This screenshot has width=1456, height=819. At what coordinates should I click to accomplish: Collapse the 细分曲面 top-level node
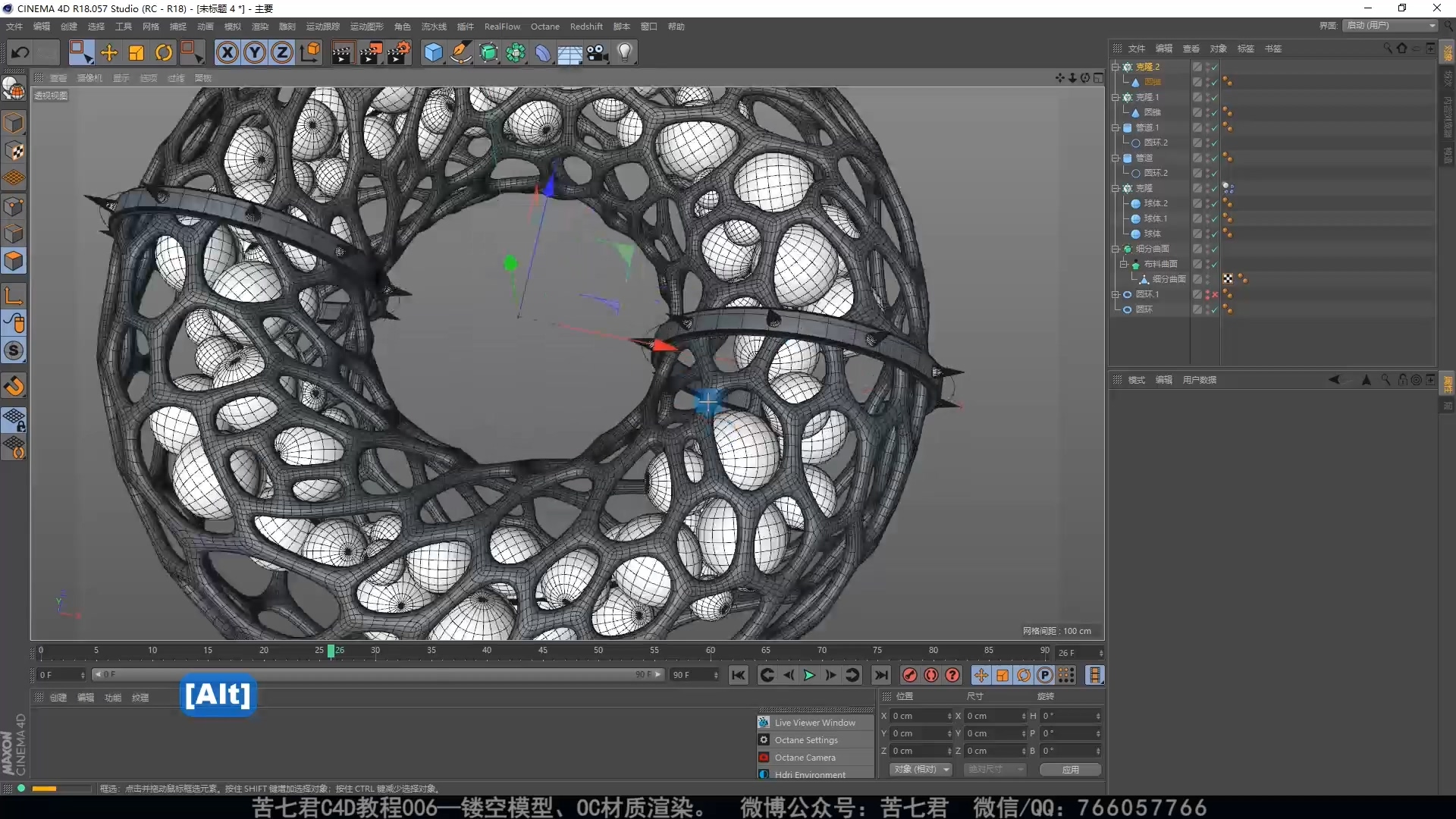pos(1116,249)
